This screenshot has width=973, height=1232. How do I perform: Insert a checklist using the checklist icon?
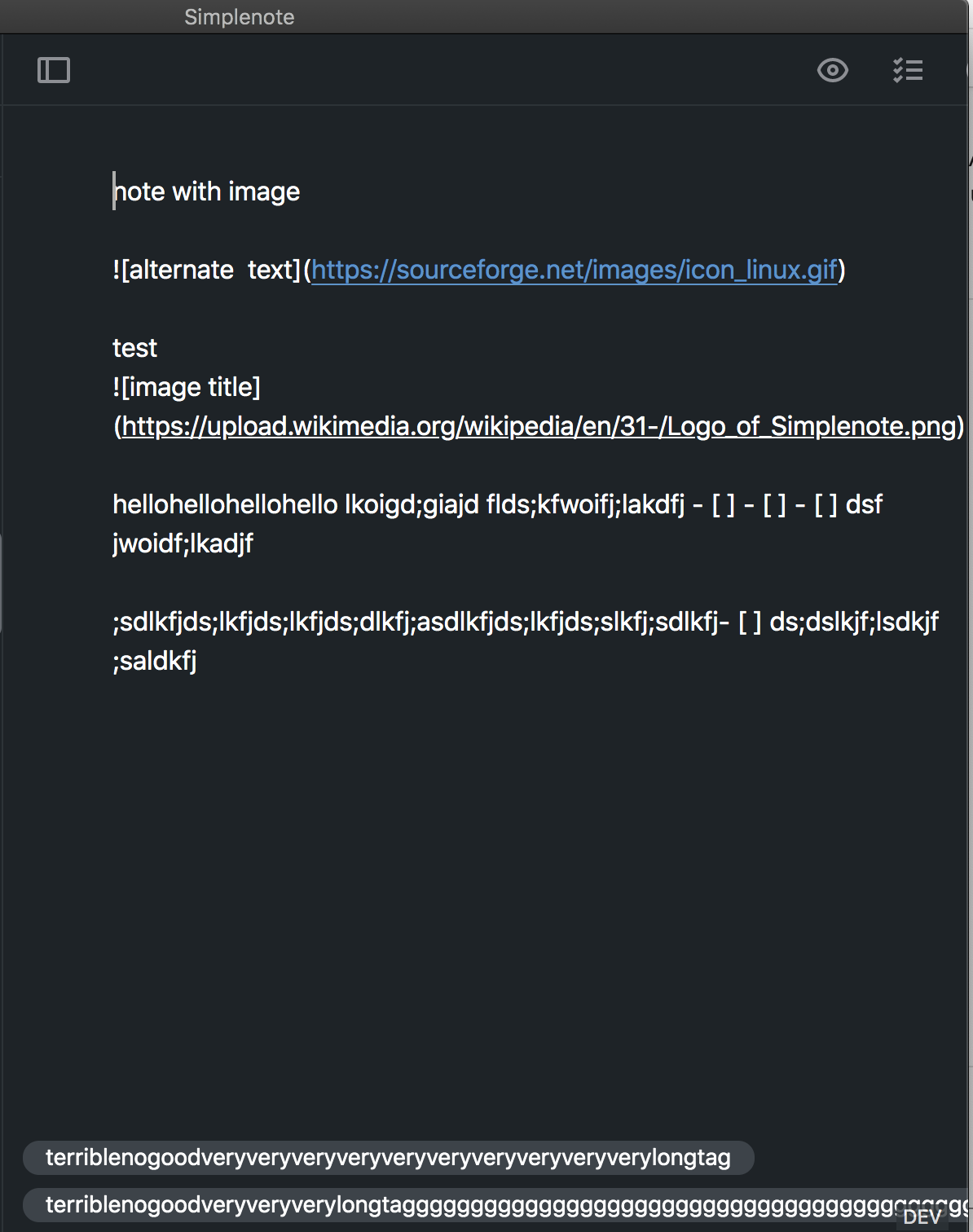pyautogui.click(x=908, y=70)
